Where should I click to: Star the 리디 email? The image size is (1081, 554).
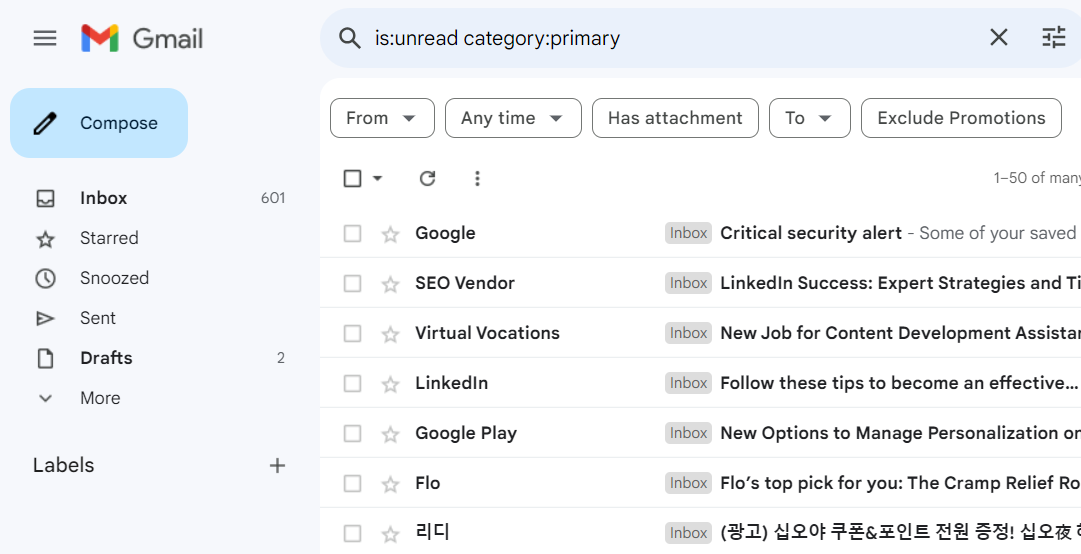pos(390,533)
